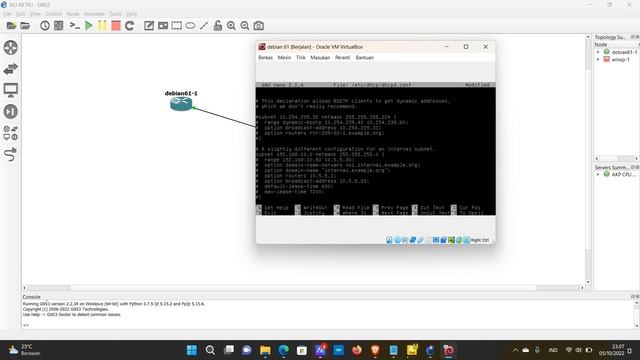Click the new blank project icon
640x360 pixels.
coord(11,26)
